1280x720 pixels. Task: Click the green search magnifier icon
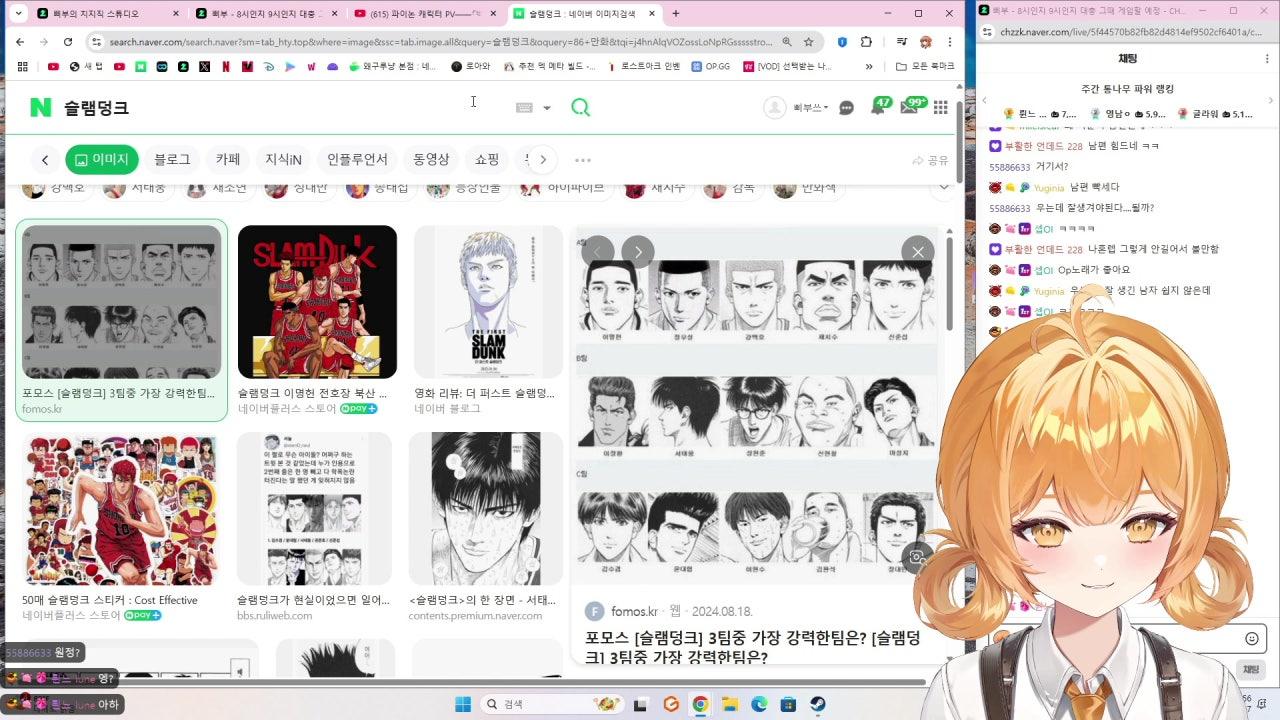[580, 107]
